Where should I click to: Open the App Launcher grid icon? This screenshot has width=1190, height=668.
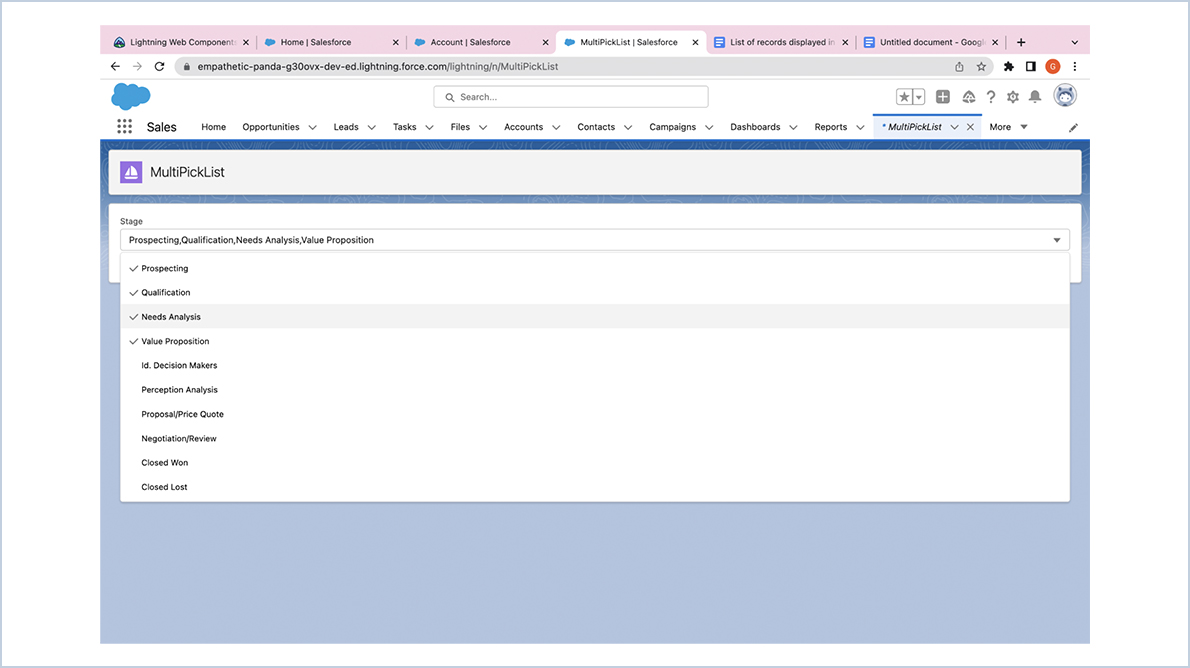124,126
